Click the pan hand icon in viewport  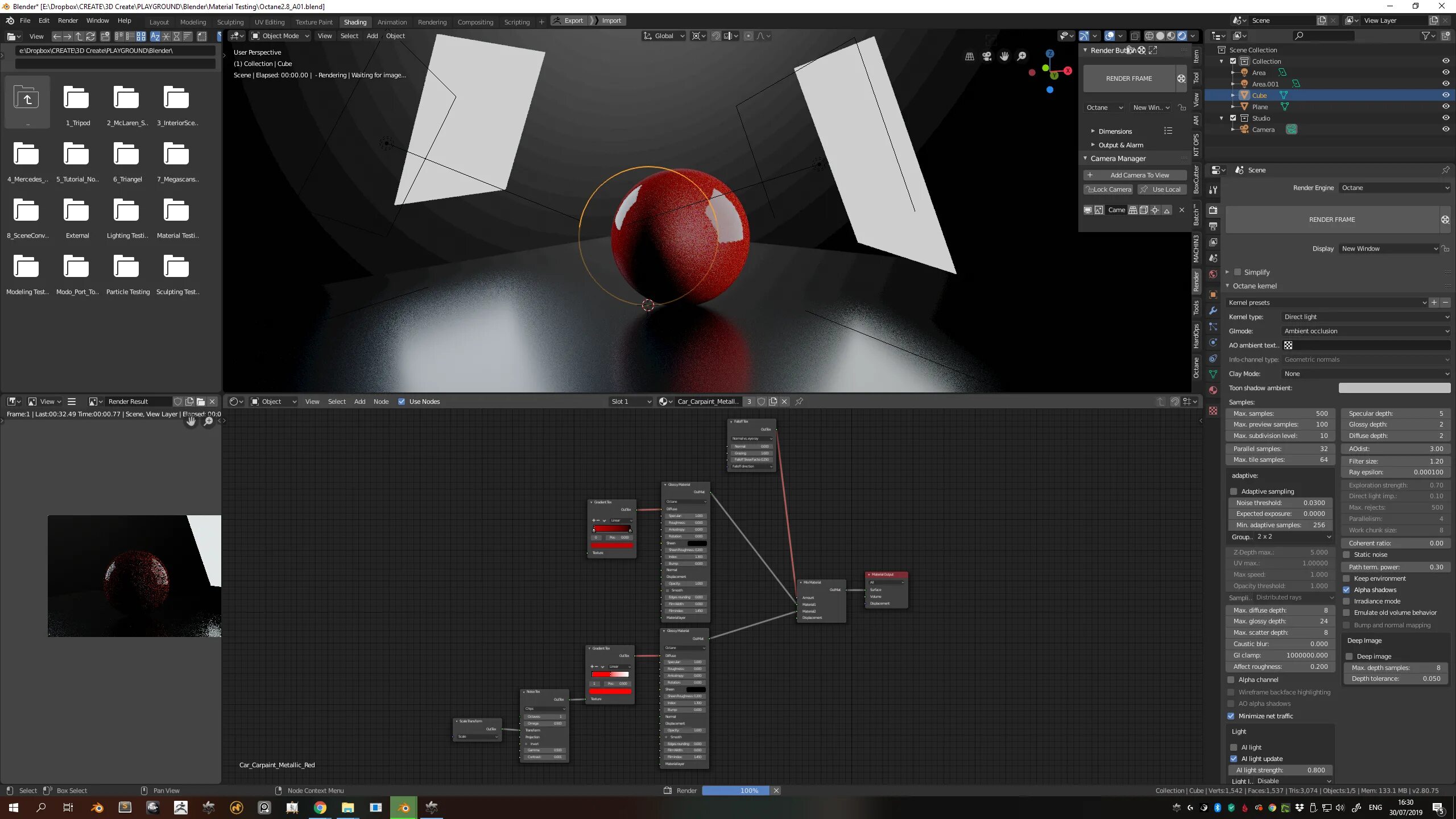(1004, 56)
